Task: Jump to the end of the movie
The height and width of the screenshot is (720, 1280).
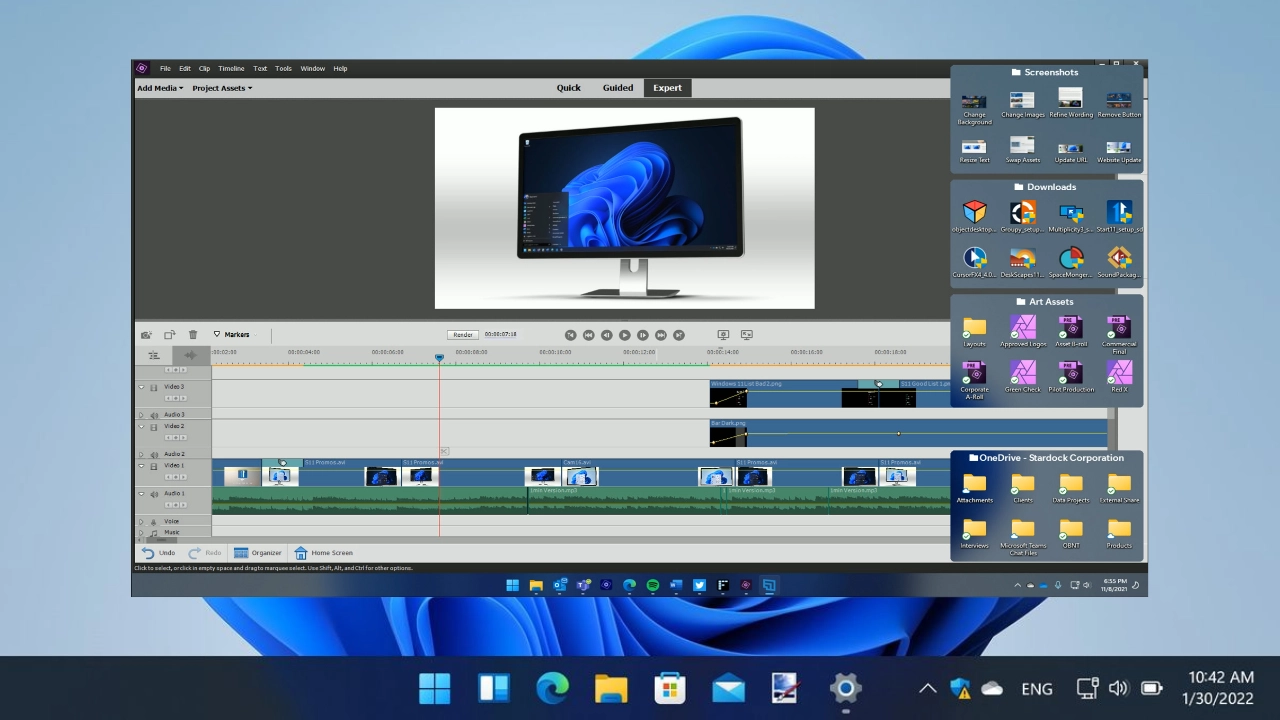Action: click(679, 335)
